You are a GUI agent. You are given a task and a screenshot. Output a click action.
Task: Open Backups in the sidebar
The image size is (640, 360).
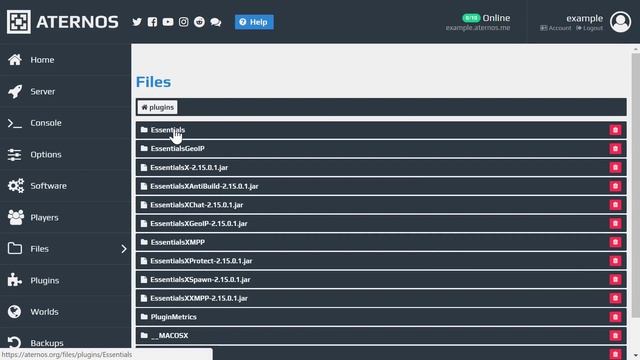(65, 343)
